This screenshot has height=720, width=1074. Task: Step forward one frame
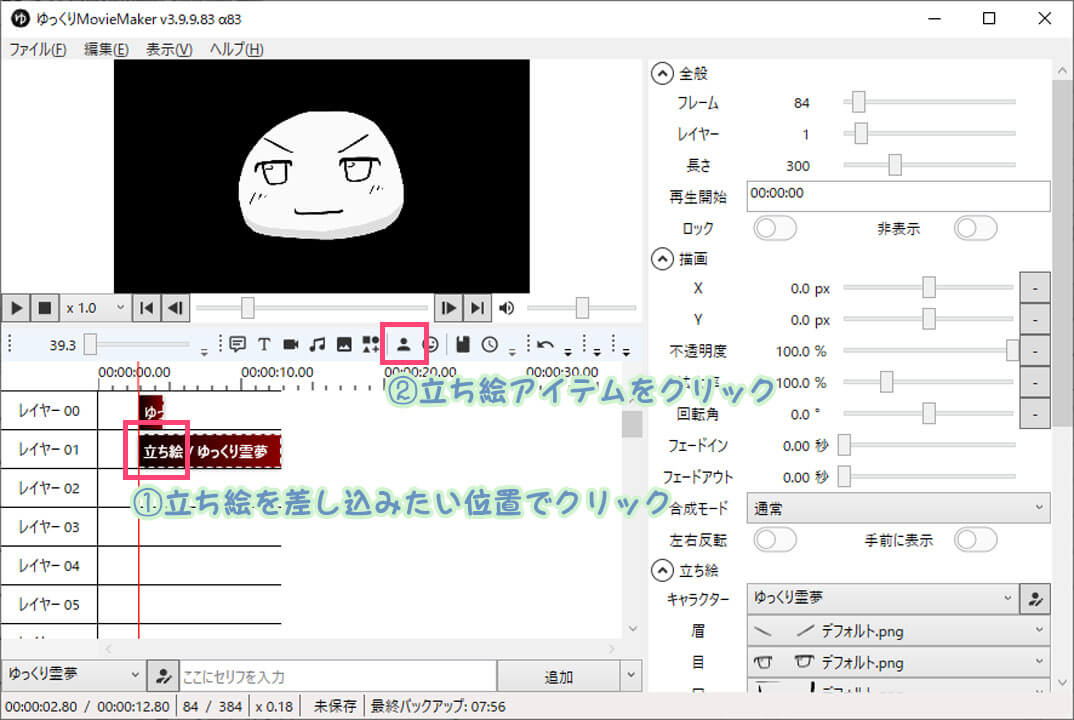(x=449, y=308)
